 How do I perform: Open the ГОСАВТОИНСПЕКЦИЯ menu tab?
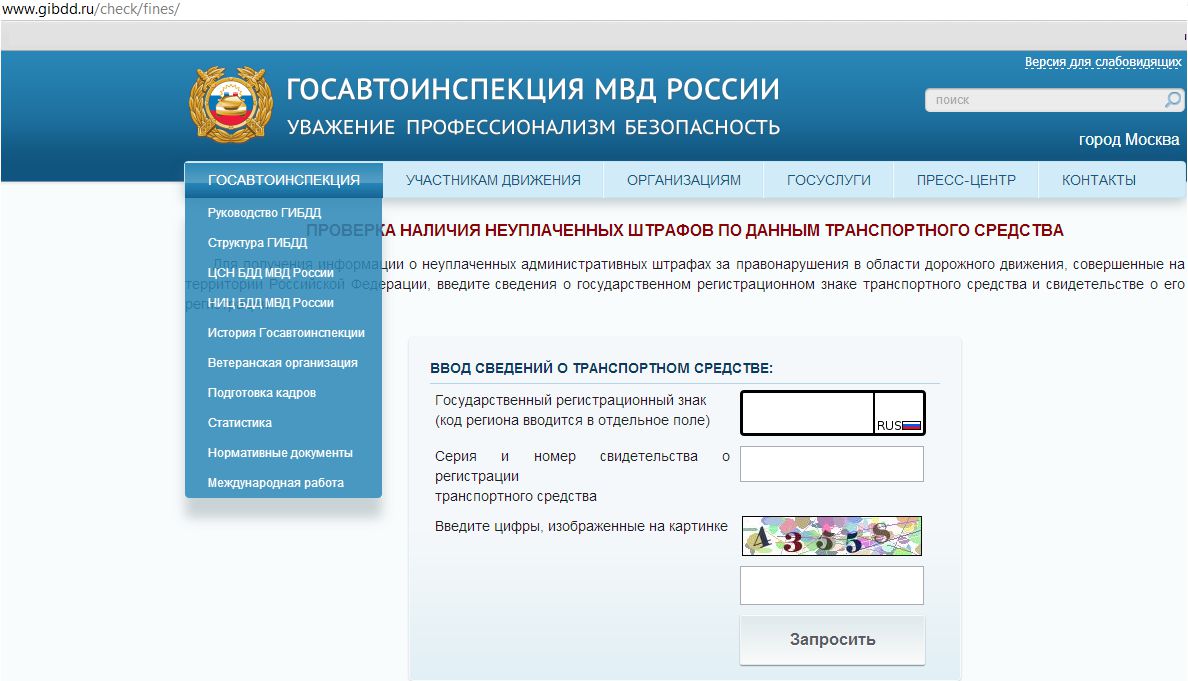point(283,180)
